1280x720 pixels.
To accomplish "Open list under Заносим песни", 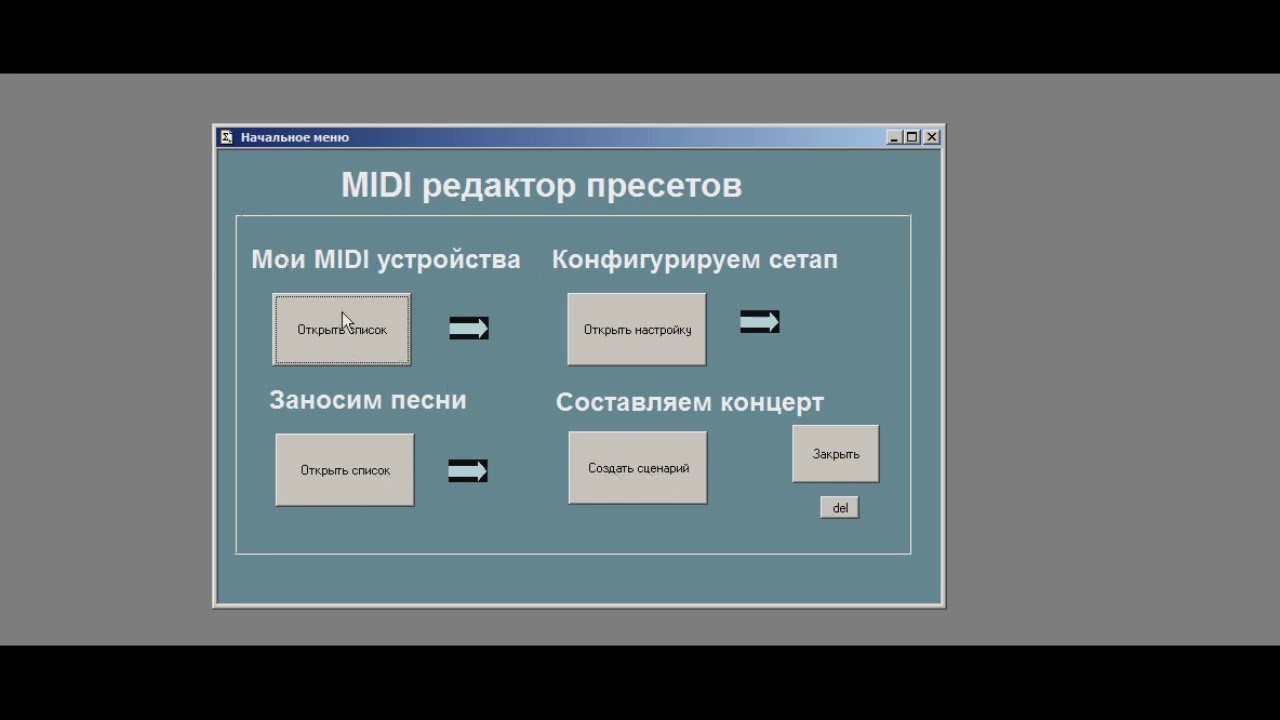I will tap(345, 470).
